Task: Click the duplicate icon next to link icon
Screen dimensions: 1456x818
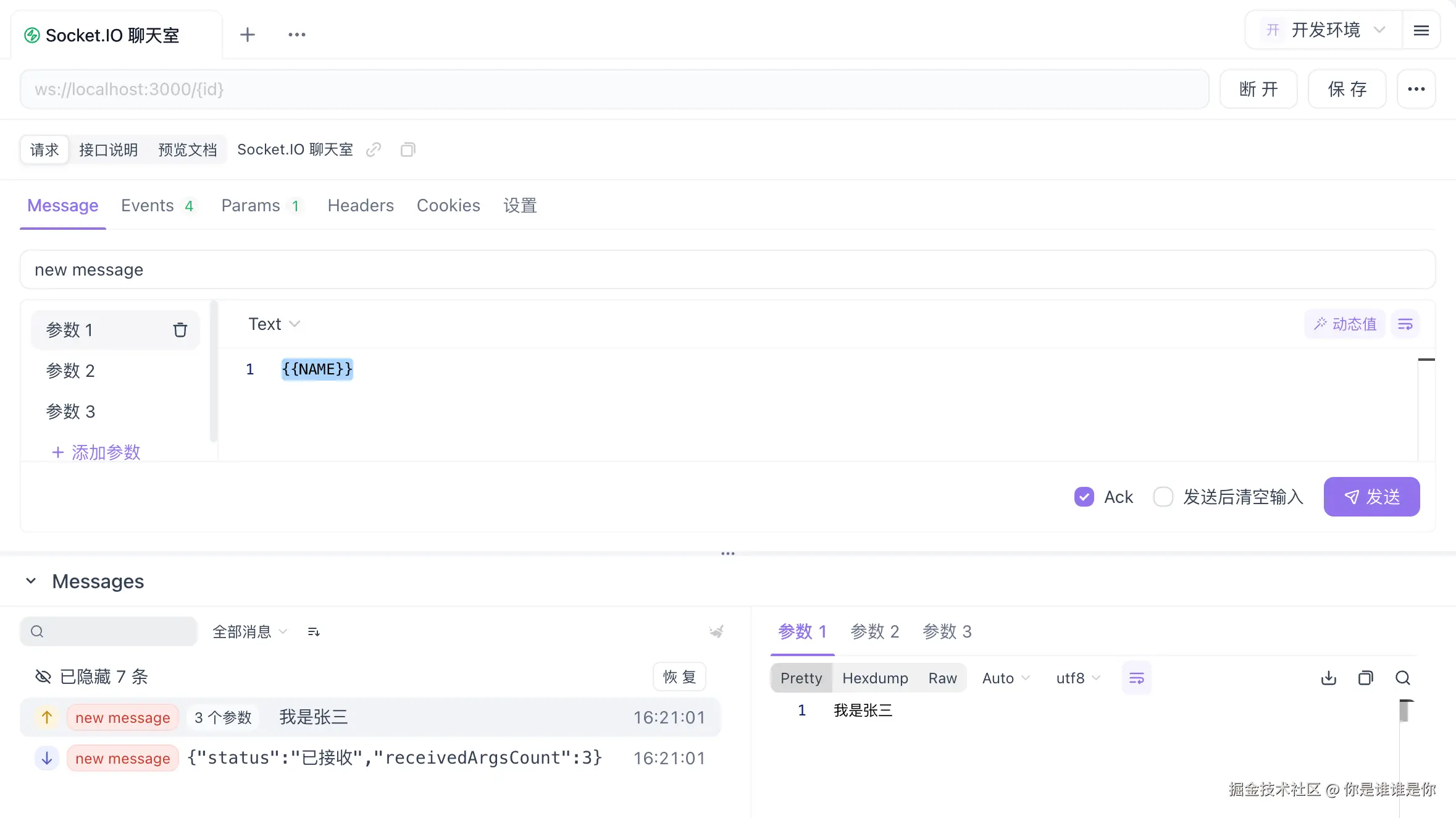Action: (x=408, y=150)
